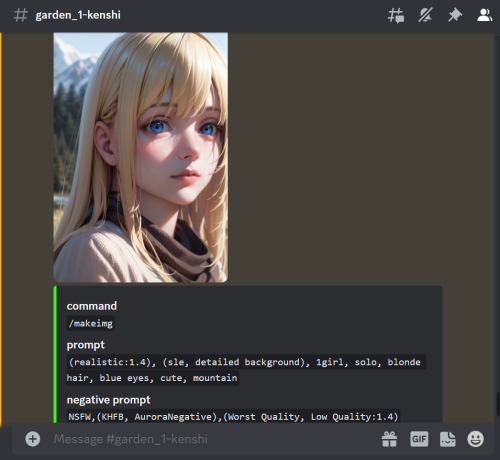Open the generated blonde girl image
This screenshot has width=500, height=460.
(x=141, y=157)
